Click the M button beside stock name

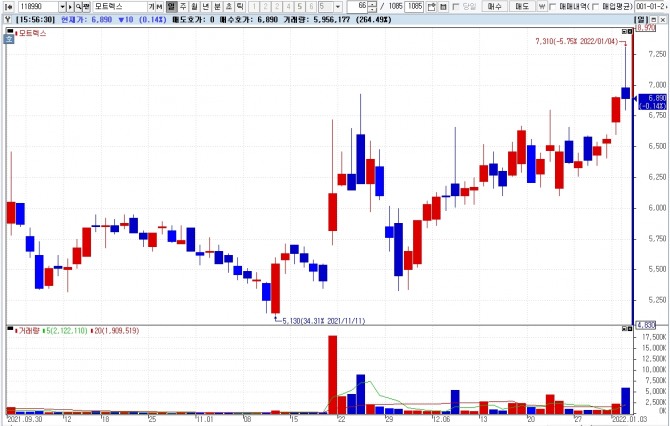(159, 7)
